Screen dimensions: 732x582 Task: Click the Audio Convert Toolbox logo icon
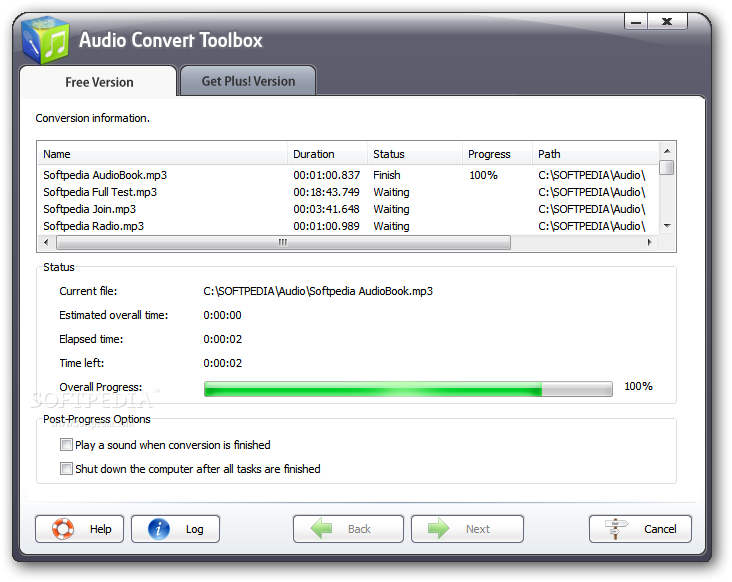[46, 40]
